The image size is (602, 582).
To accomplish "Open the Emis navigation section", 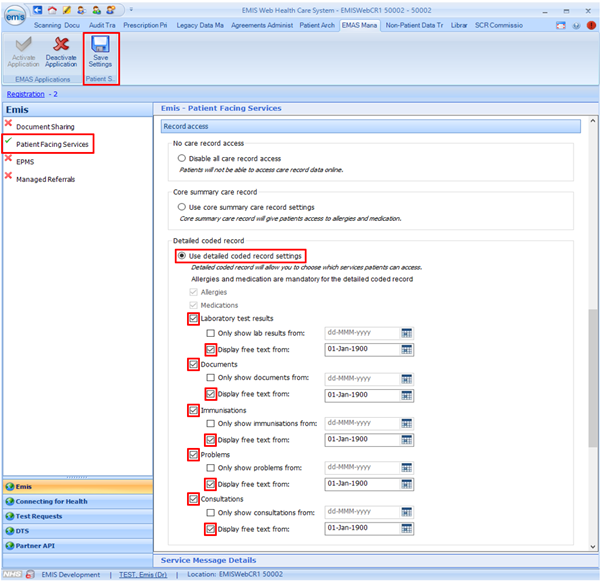I will tap(78, 486).
